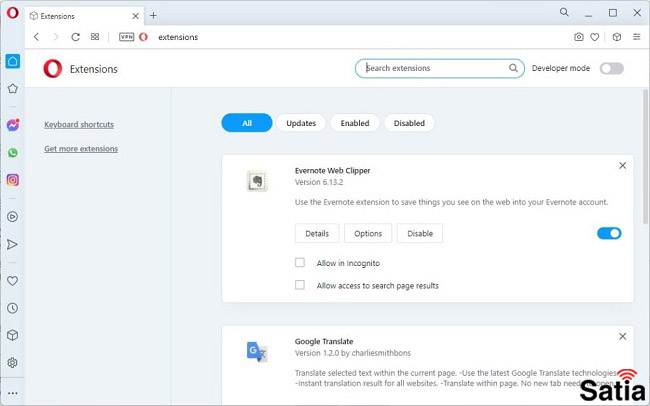This screenshot has width=650, height=406.
Task: Open the Opera main menu logo
Action: pos(12,13)
